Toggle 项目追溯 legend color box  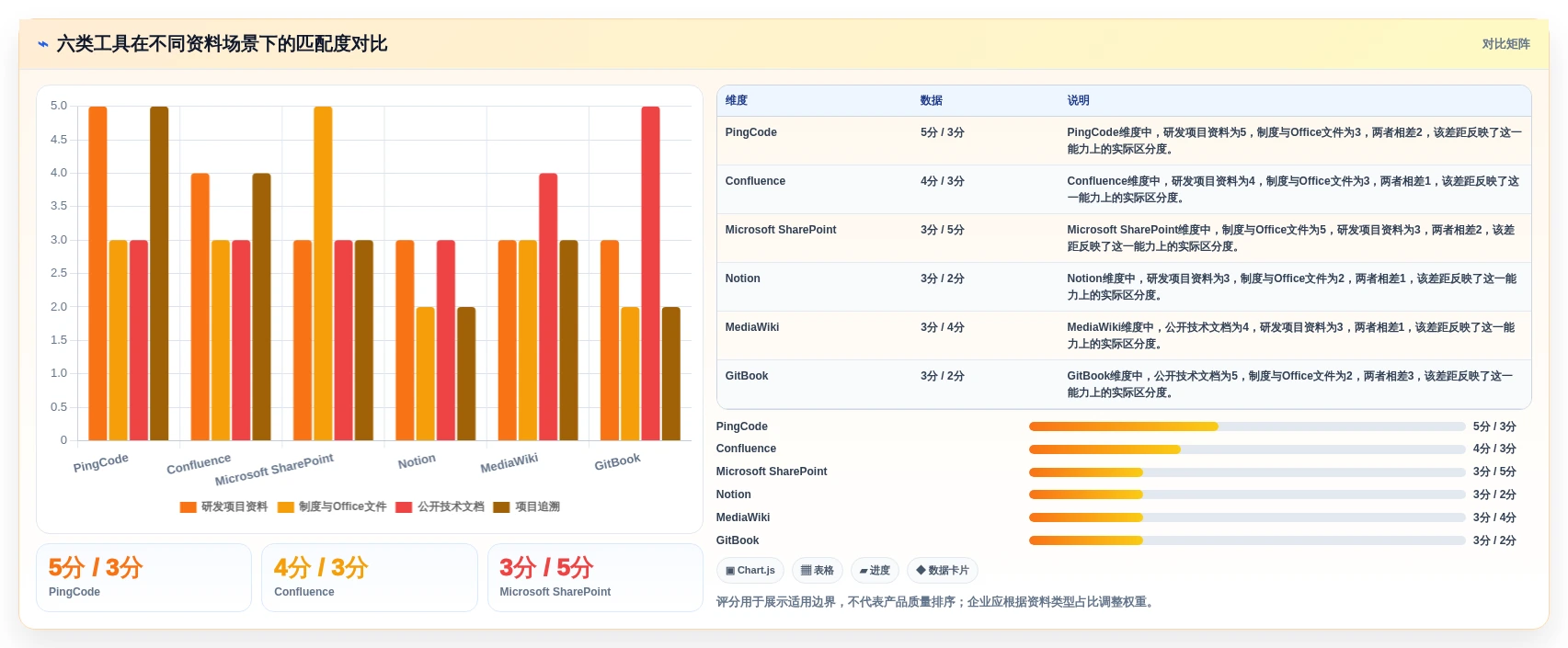501,506
